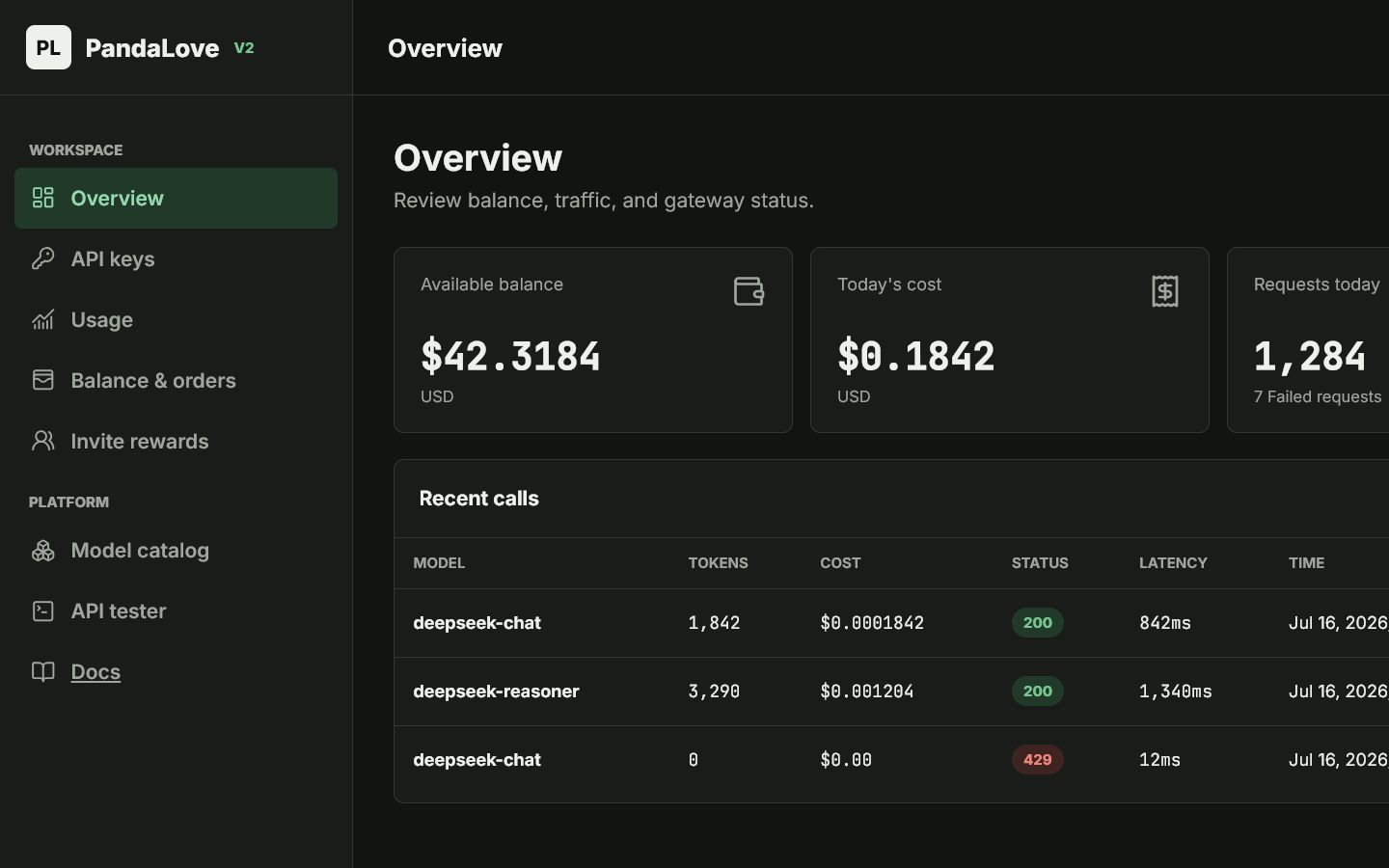Click the 200 status badge for deepseek-reasoner
This screenshot has height=868, width=1389.
click(x=1038, y=691)
